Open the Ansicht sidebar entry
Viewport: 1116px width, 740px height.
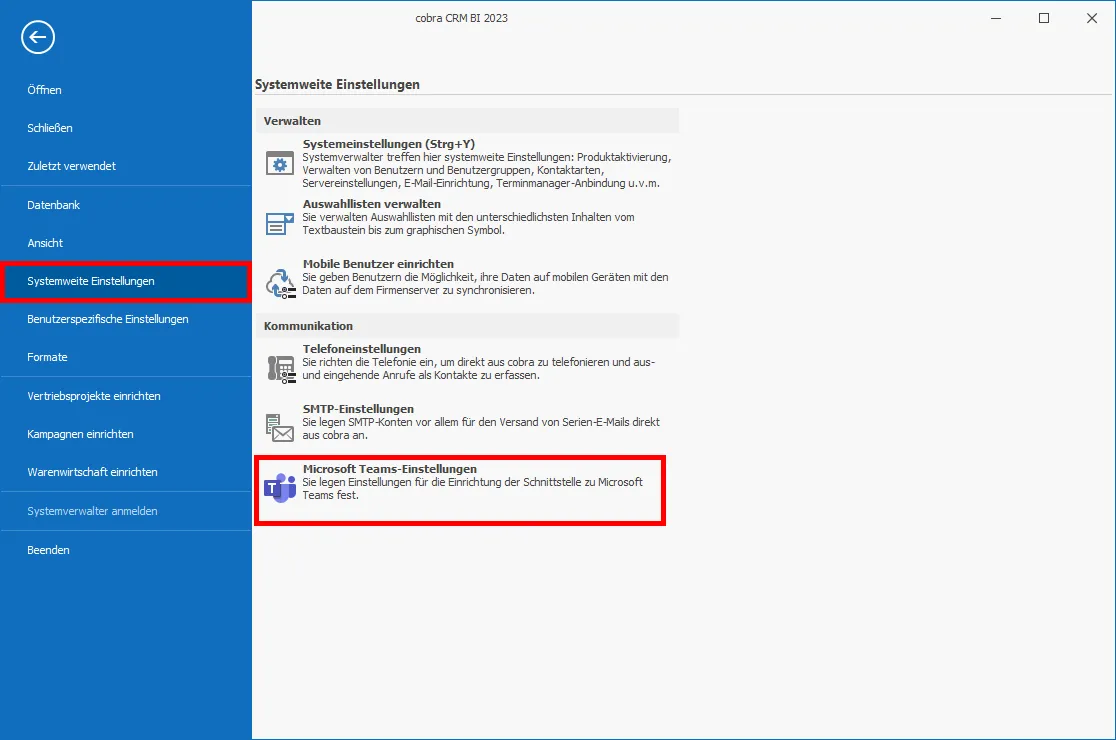point(45,243)
